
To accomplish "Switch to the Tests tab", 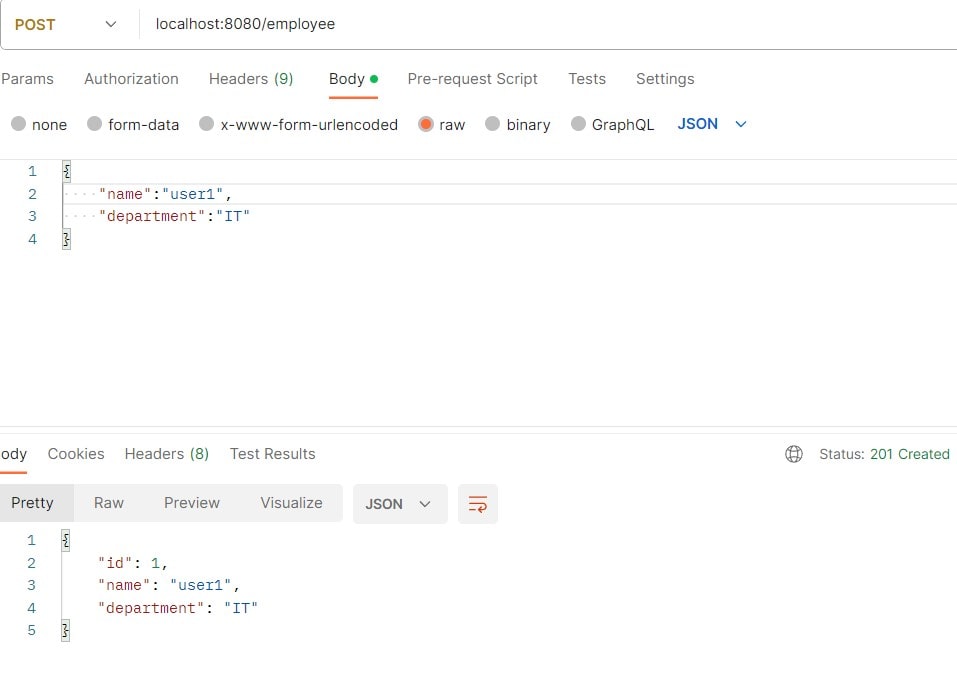I will pos(587,79).
